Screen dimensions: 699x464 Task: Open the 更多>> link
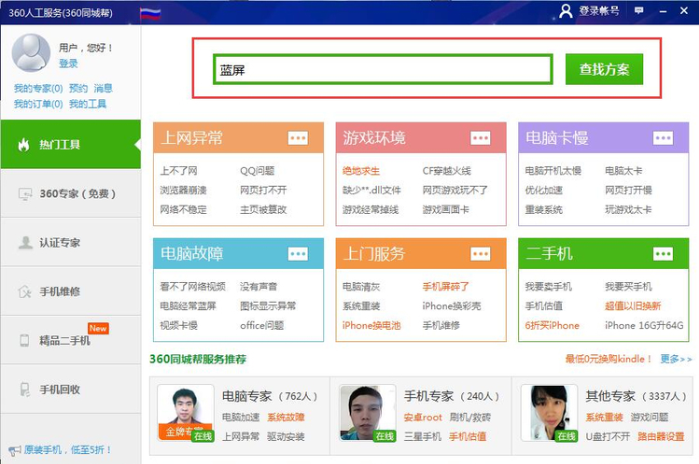676,359
